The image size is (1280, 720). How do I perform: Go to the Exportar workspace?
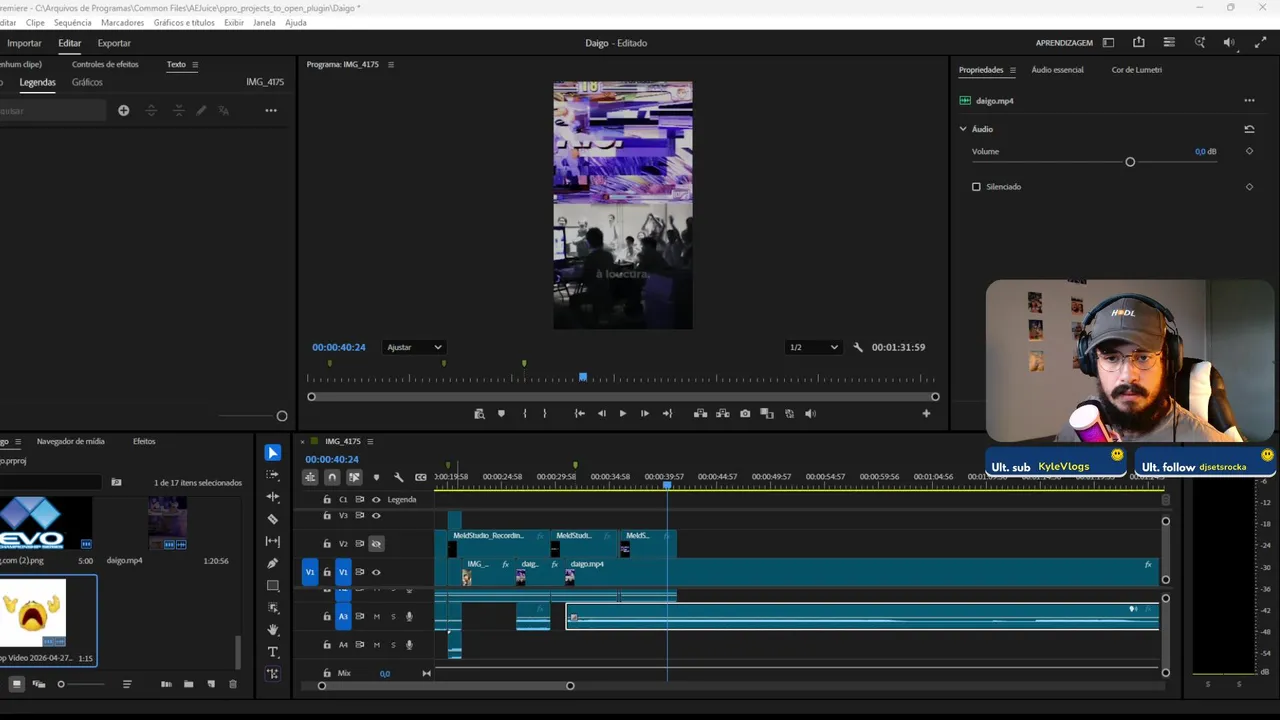114,43
